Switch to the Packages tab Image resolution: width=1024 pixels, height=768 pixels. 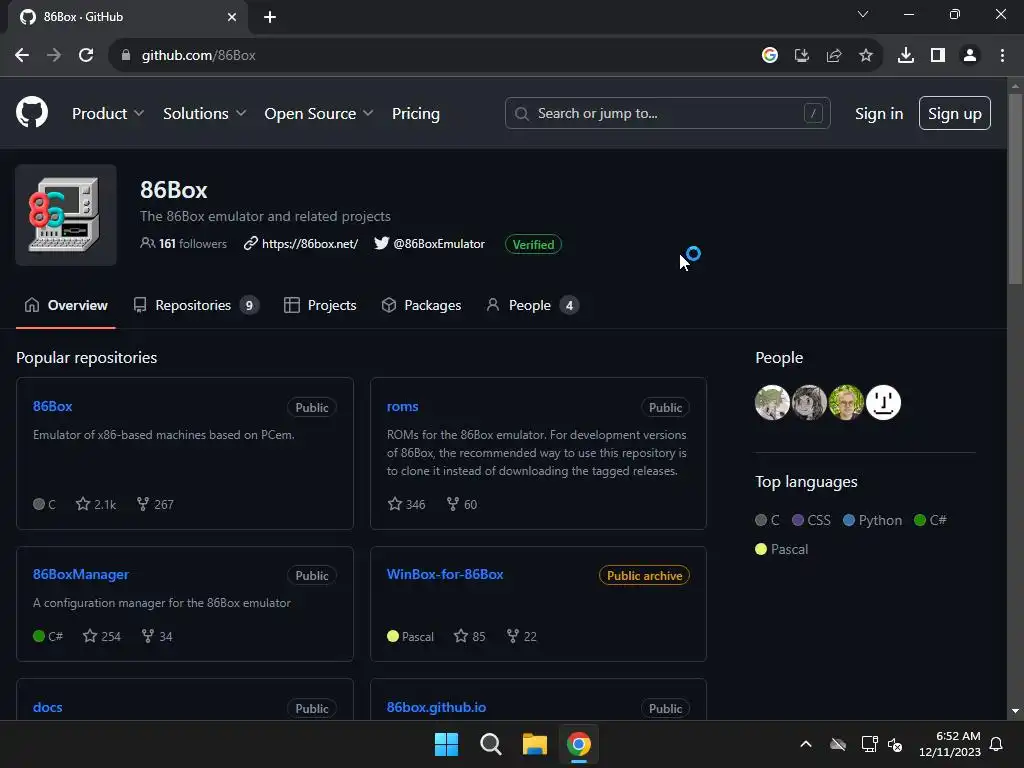pos(421,305)
